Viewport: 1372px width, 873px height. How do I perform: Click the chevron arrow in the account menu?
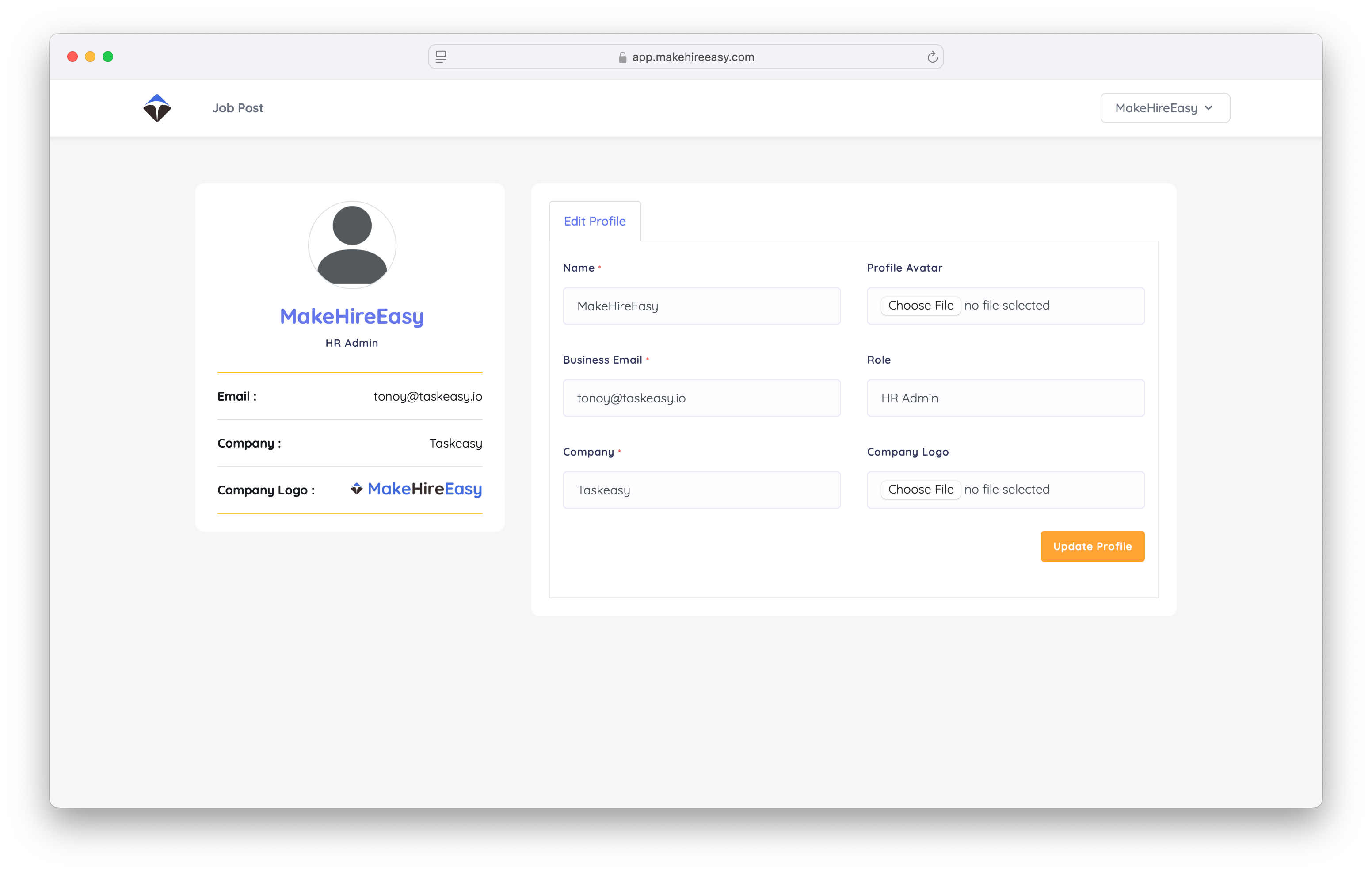1208,108
